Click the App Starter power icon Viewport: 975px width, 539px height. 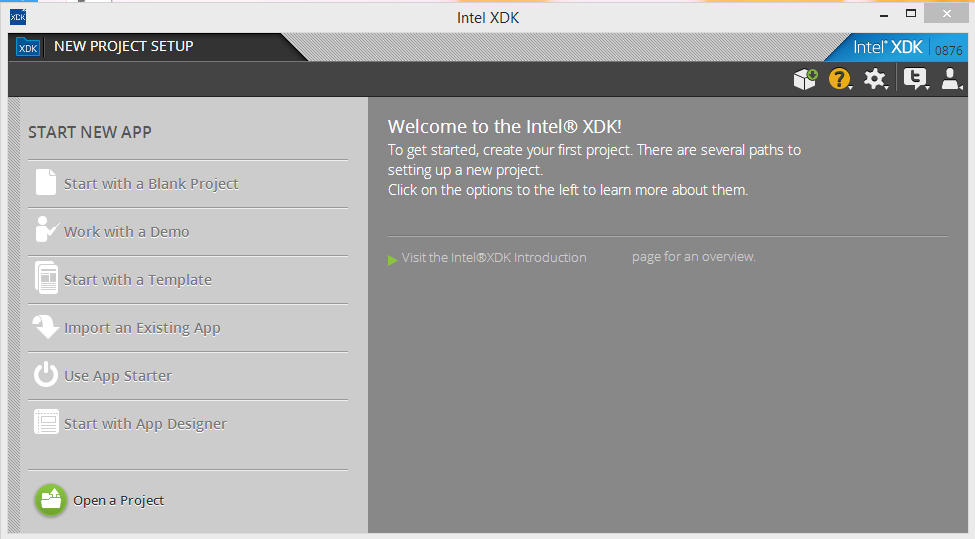coord(46,374)
